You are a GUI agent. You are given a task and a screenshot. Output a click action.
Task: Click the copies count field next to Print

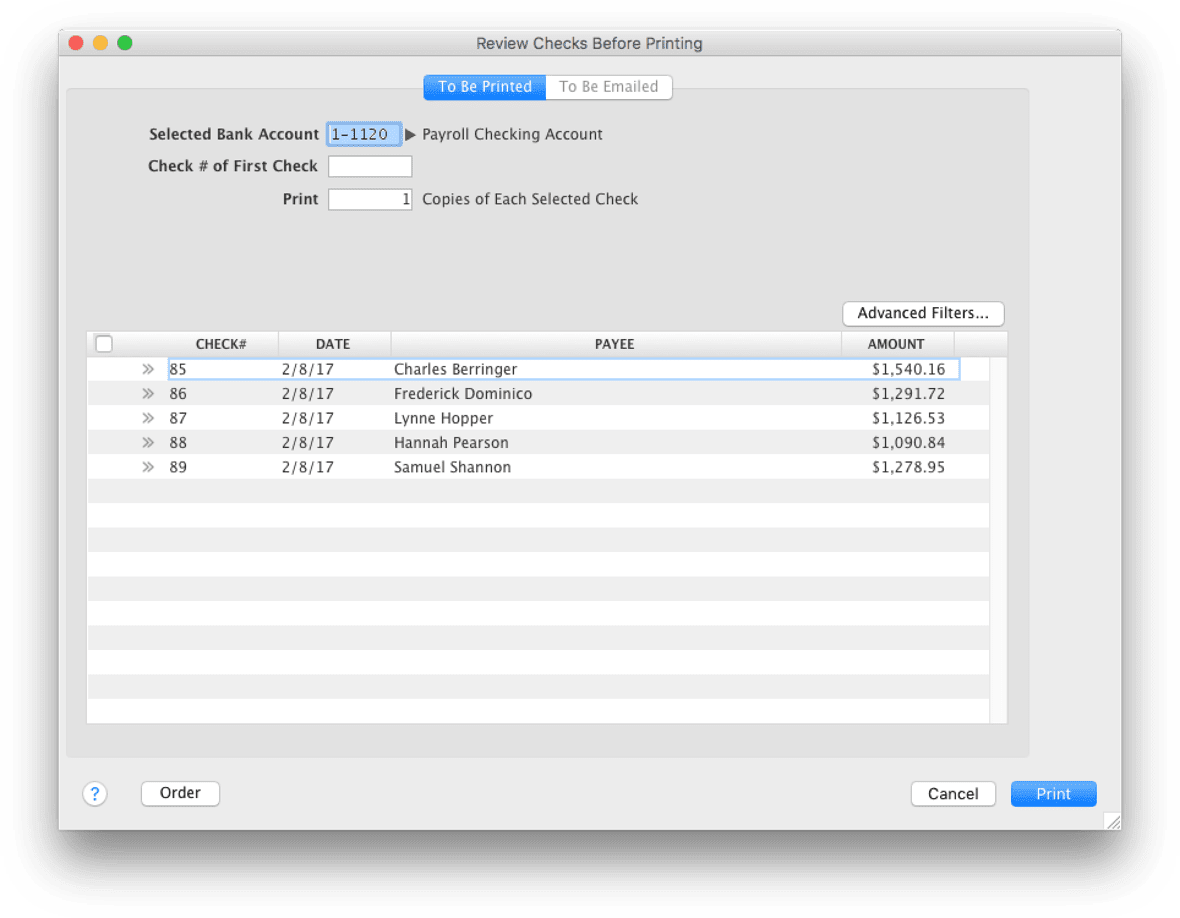(370, 199)
